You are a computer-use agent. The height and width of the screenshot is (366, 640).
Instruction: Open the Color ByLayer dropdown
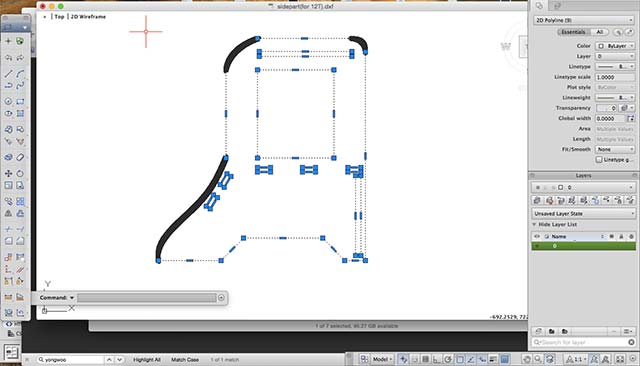[x=615, y=46]
